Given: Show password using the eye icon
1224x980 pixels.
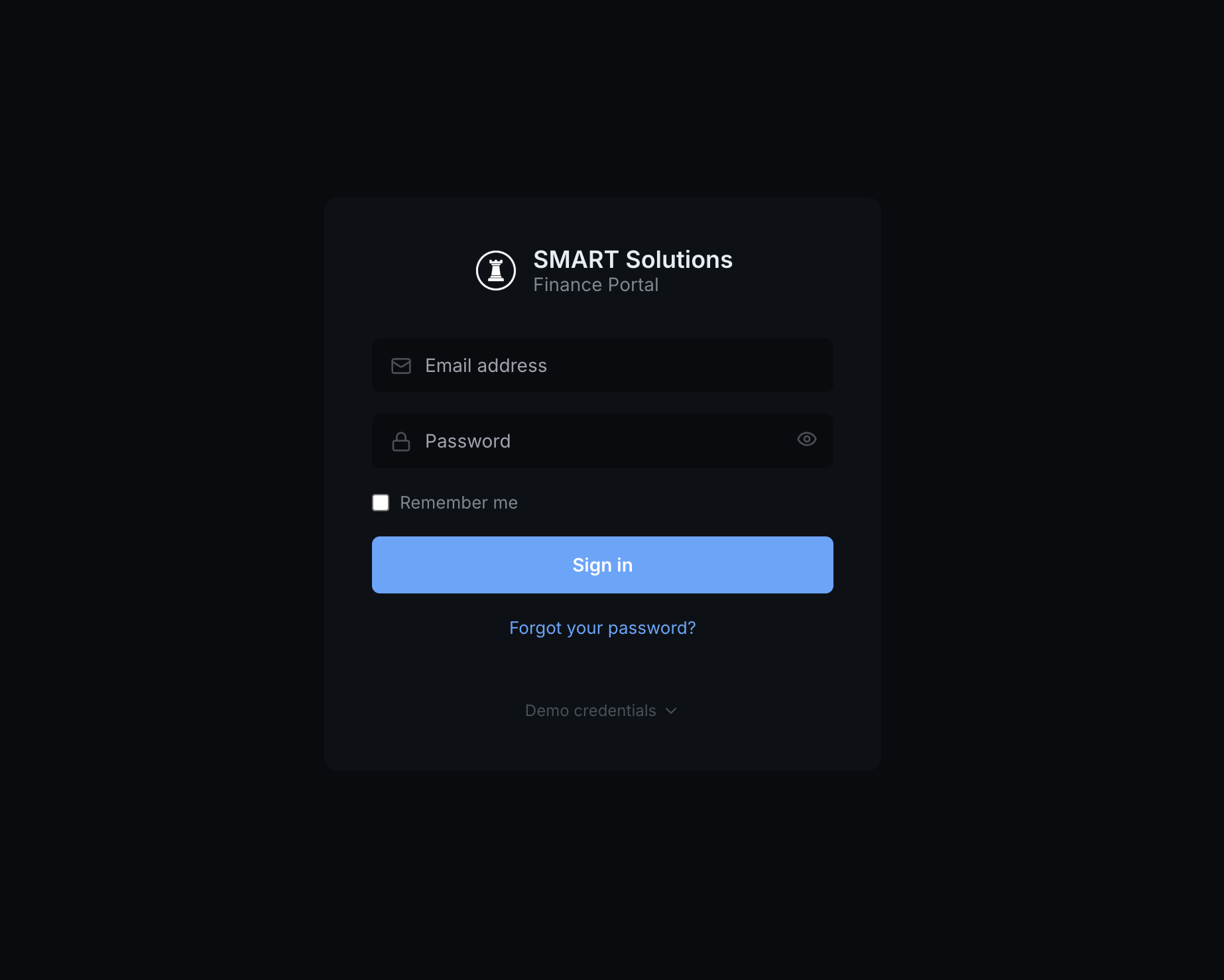Looking at the screenshot, I should 806,439.
